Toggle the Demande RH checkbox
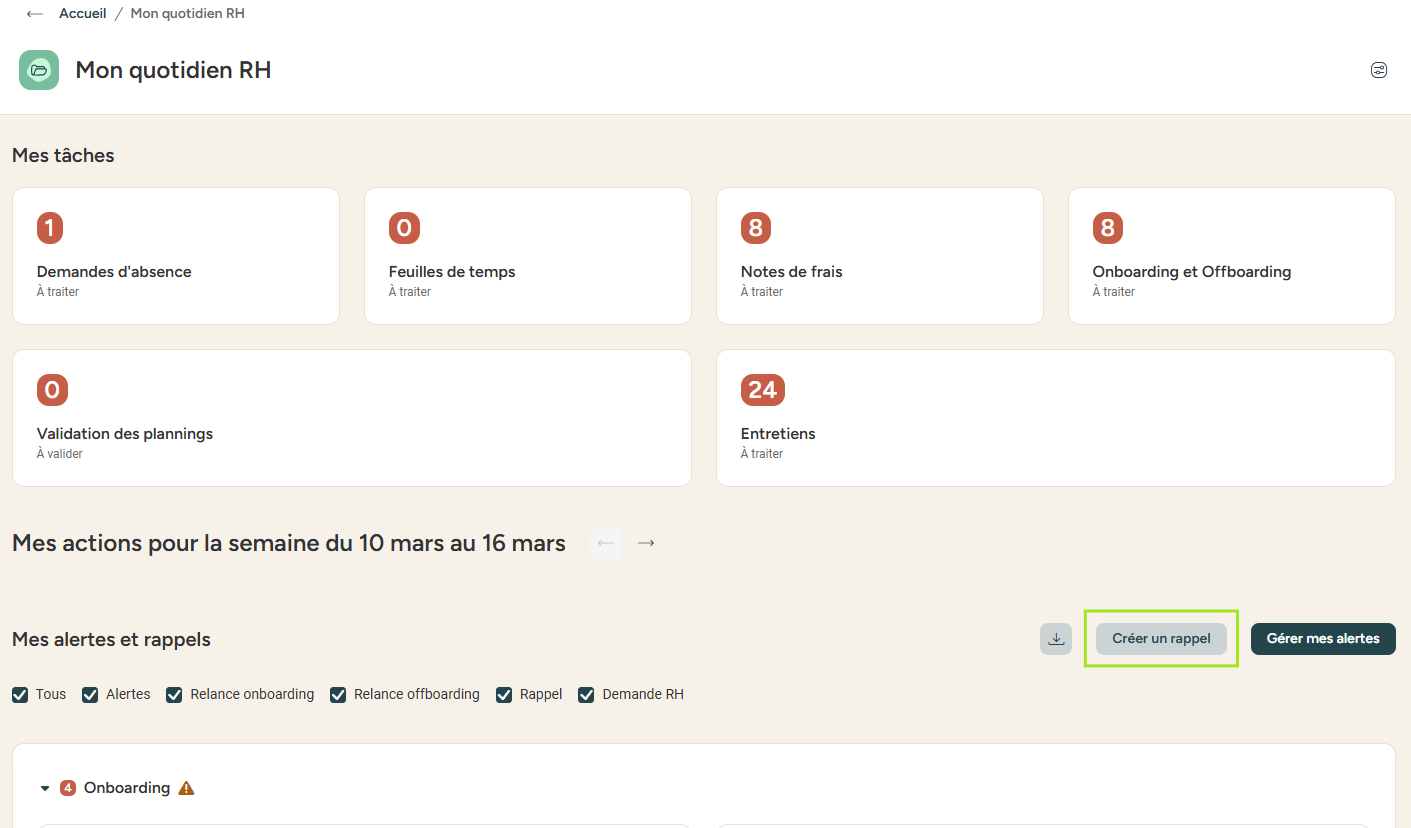 (x=586, y=694)
